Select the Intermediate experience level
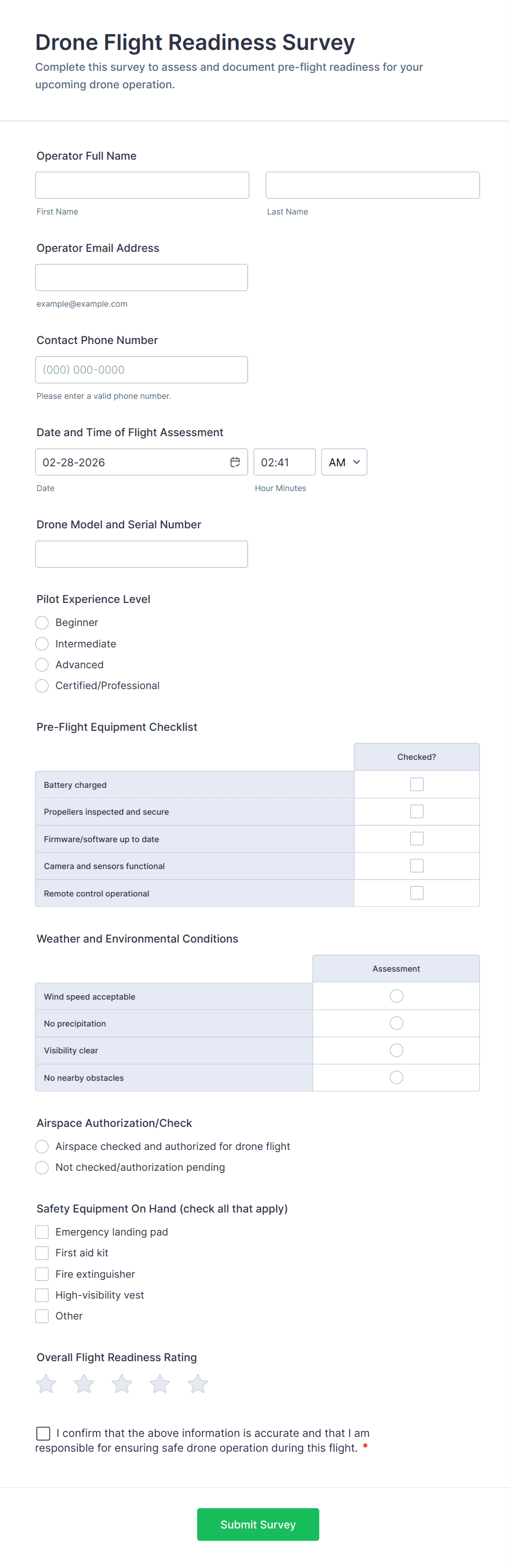This screenshot has width=510, height=1568. tap(42, 644)
